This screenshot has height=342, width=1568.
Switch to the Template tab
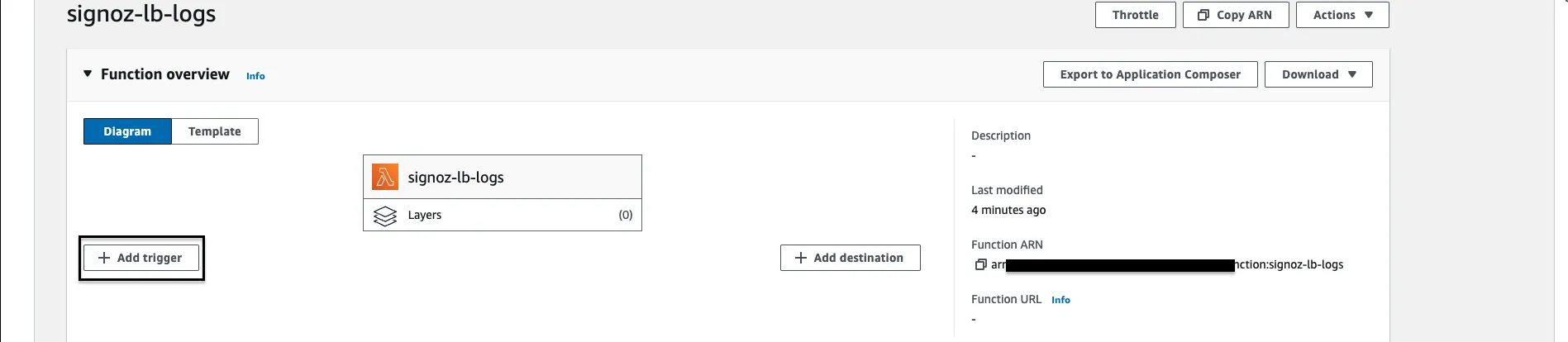click(215, 131)
